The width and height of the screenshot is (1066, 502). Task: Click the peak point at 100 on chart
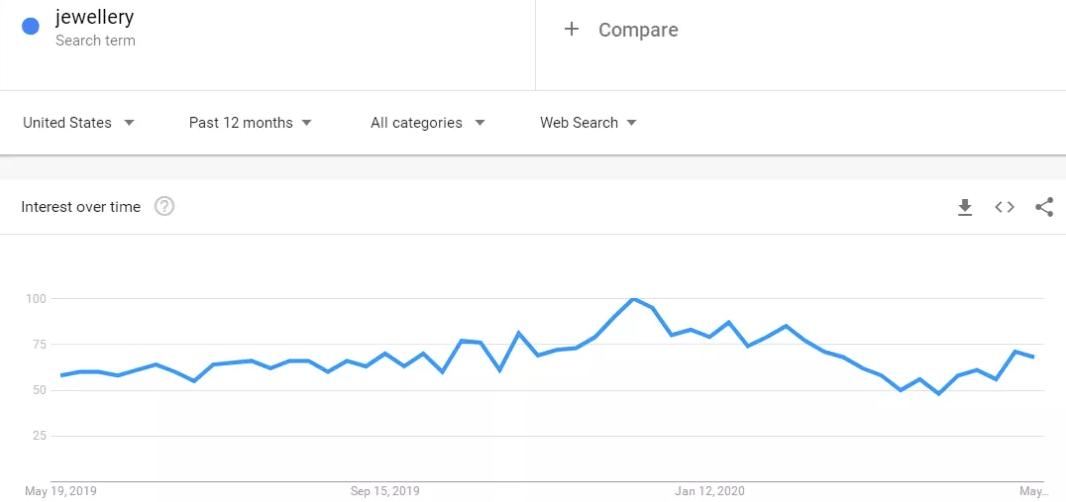coord(633,299)
